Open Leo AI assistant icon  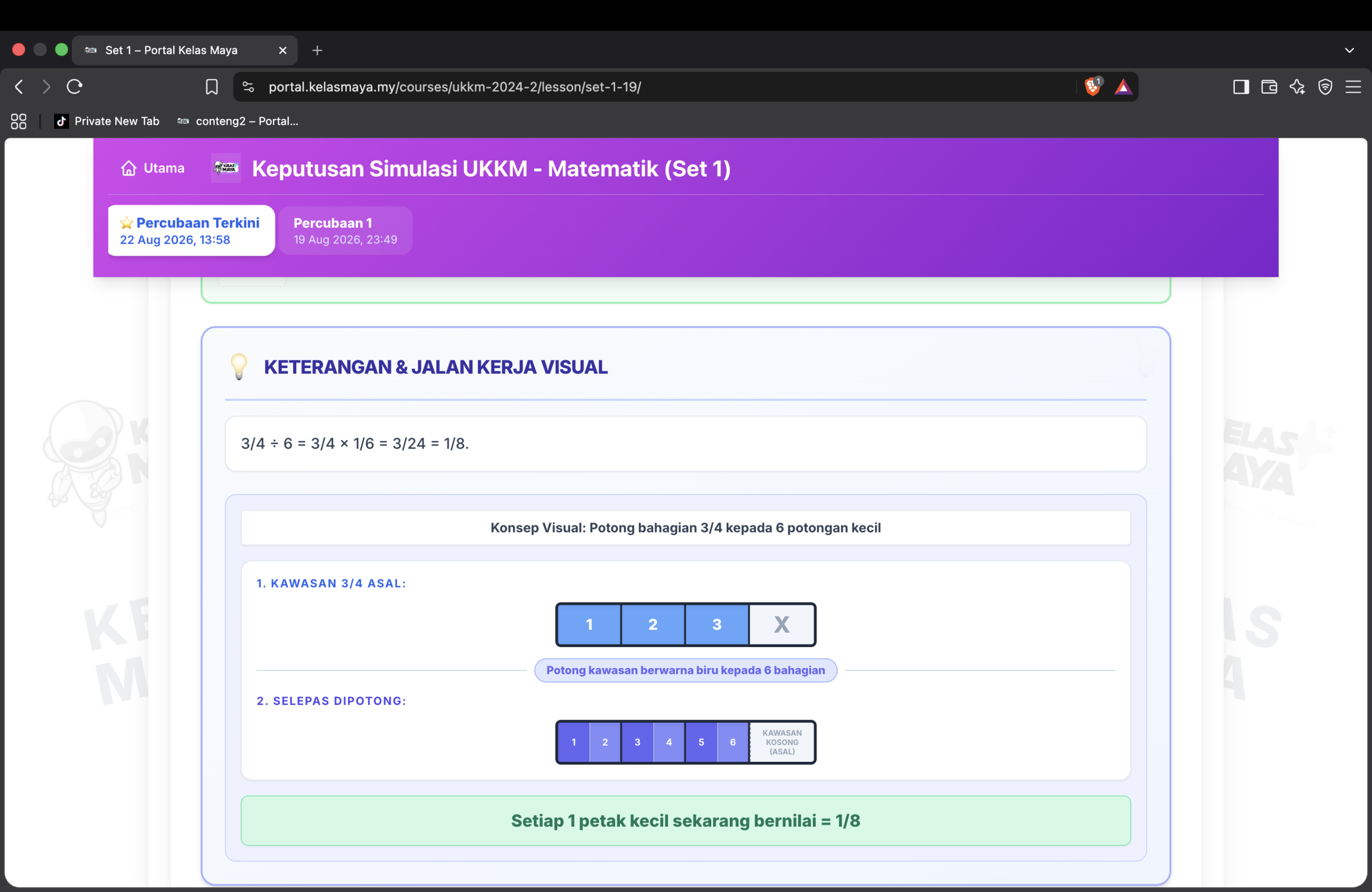[x=1297, y=87]
